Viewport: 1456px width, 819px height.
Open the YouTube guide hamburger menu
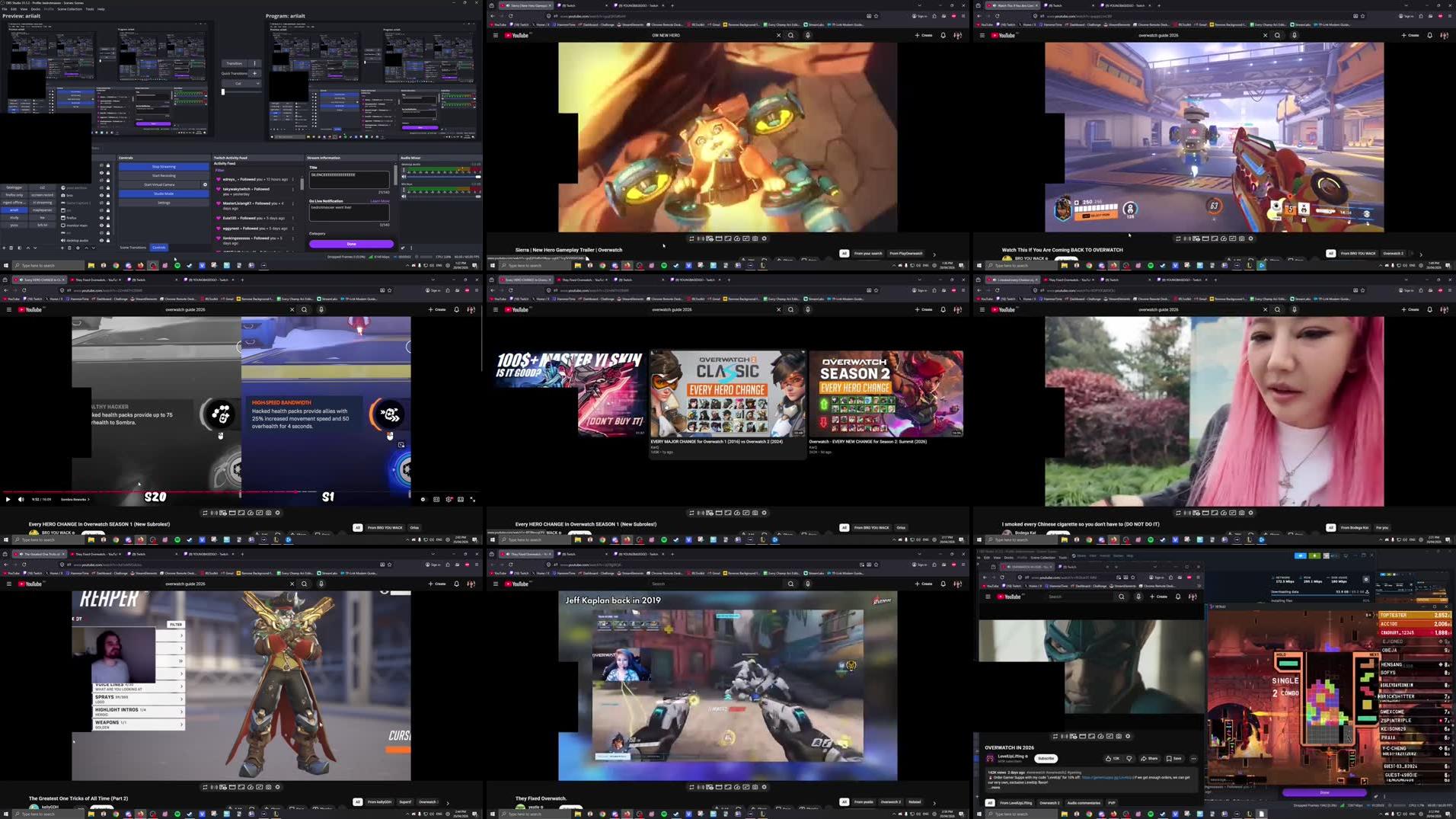tap(496, 35)
